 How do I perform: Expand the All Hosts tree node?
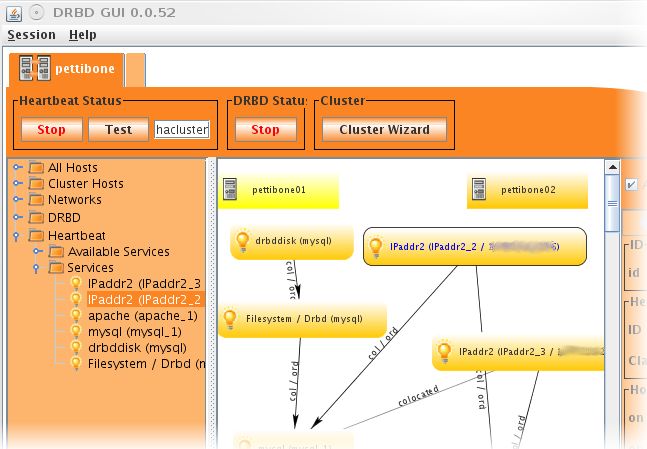pyautogui.click(x=17, y=167)
